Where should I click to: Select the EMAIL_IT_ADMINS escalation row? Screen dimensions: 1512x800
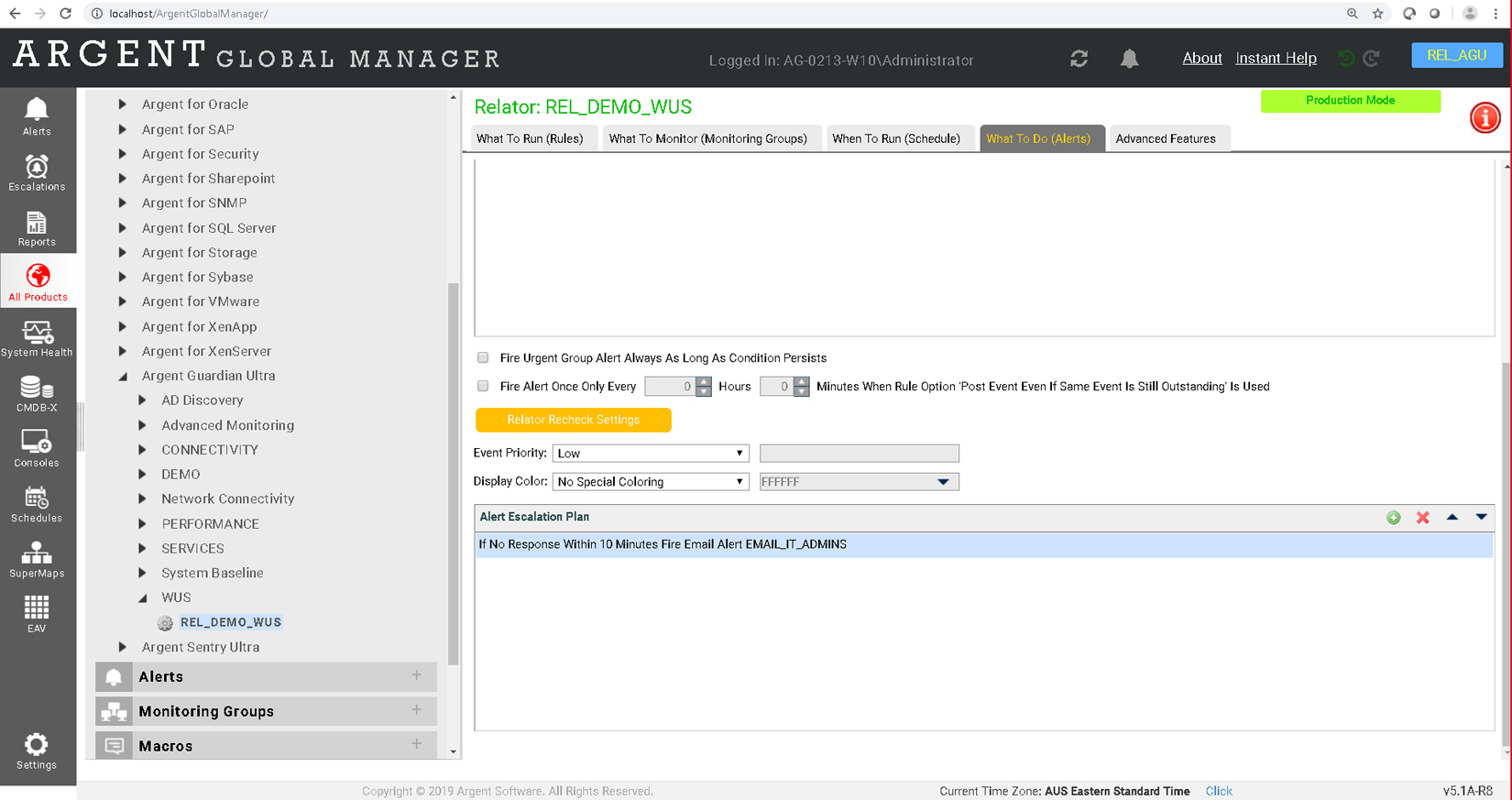pyautogui.click(x=983, y=544)
